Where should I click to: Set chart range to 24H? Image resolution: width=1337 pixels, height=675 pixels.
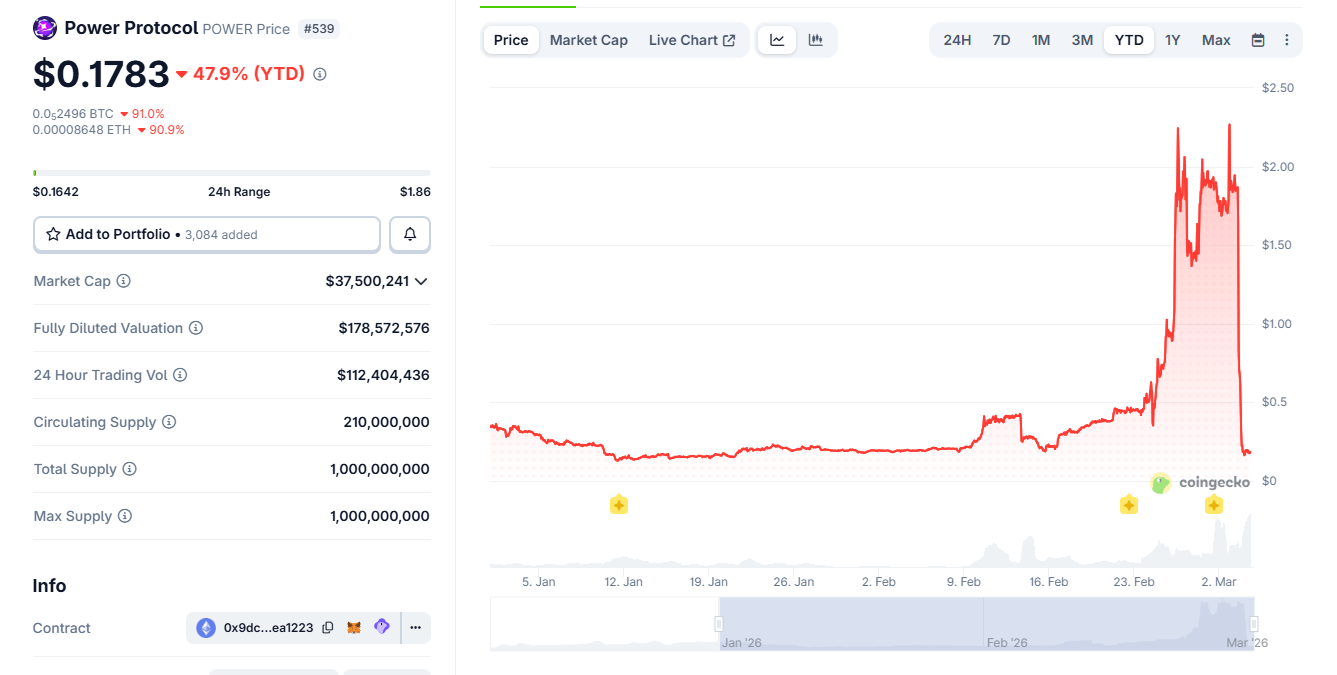tap(957, 40)
